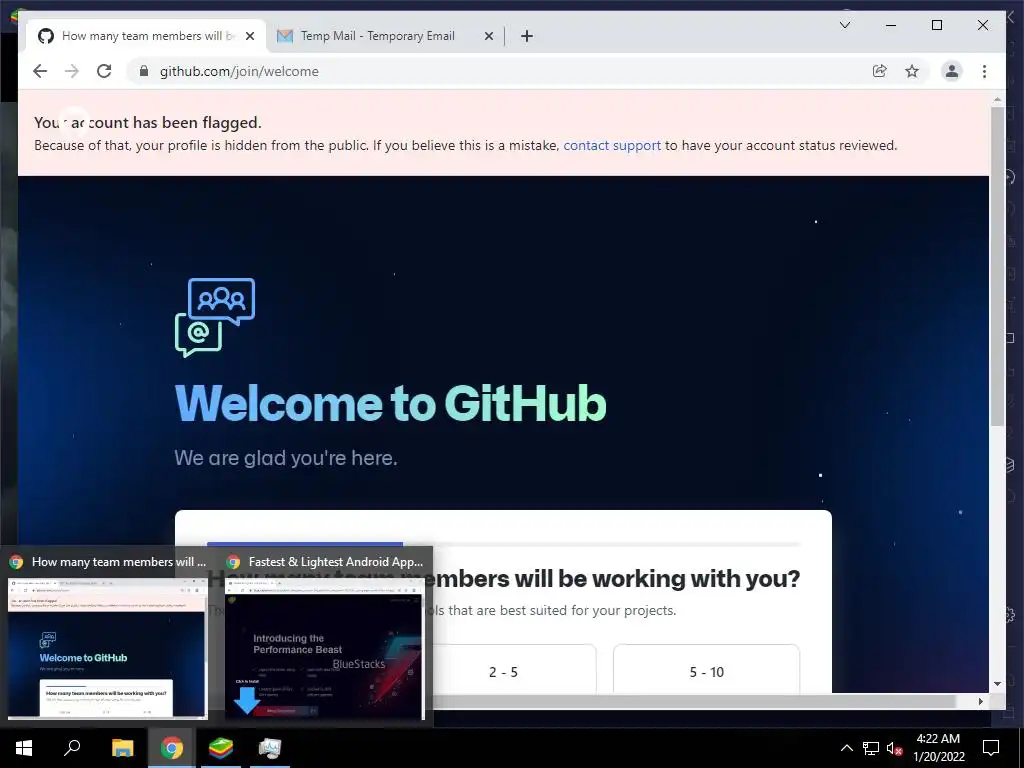Open the Windows notification center

pos(991,748)
